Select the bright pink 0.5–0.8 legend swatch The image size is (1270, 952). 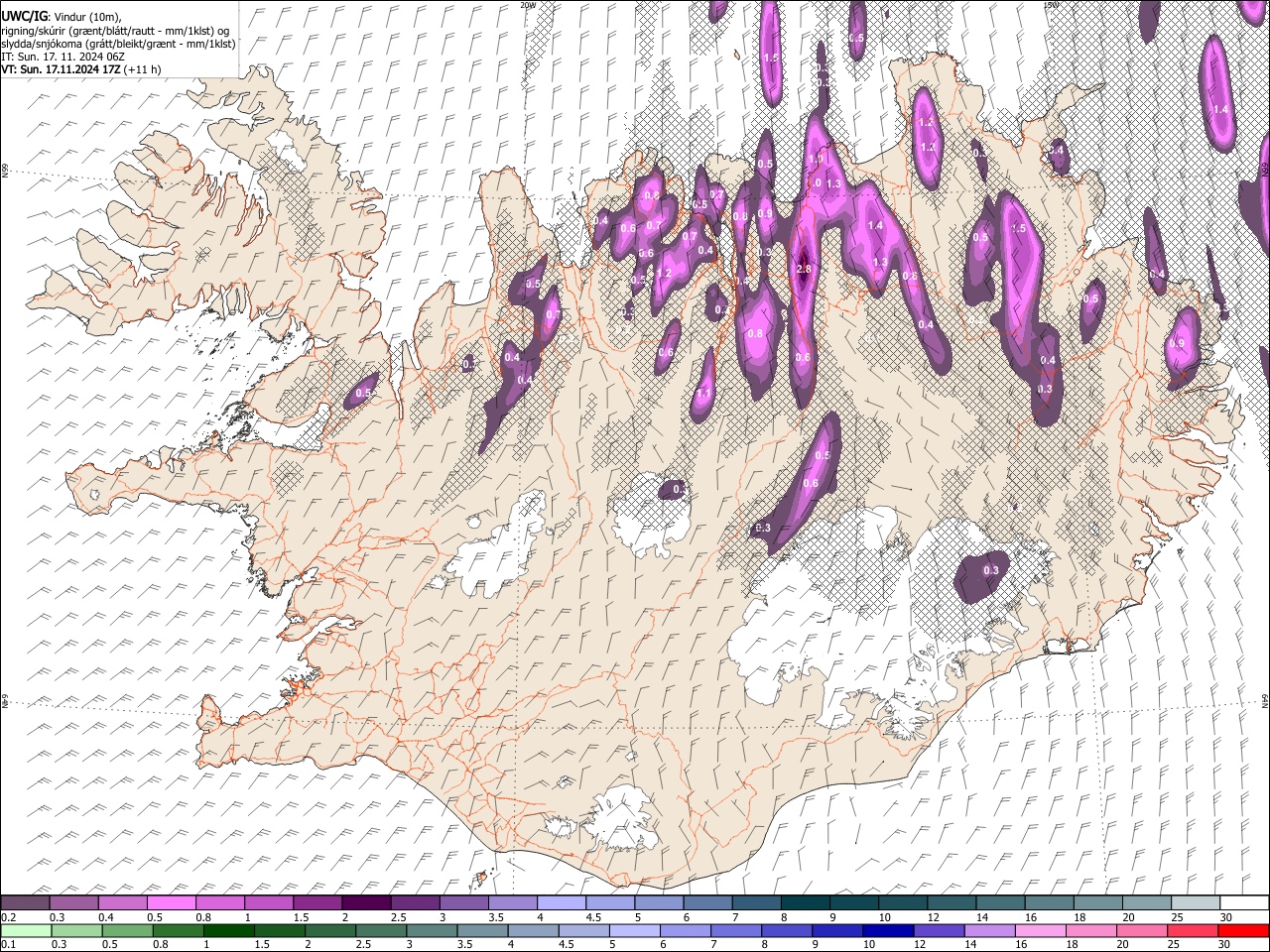[171, 902]
